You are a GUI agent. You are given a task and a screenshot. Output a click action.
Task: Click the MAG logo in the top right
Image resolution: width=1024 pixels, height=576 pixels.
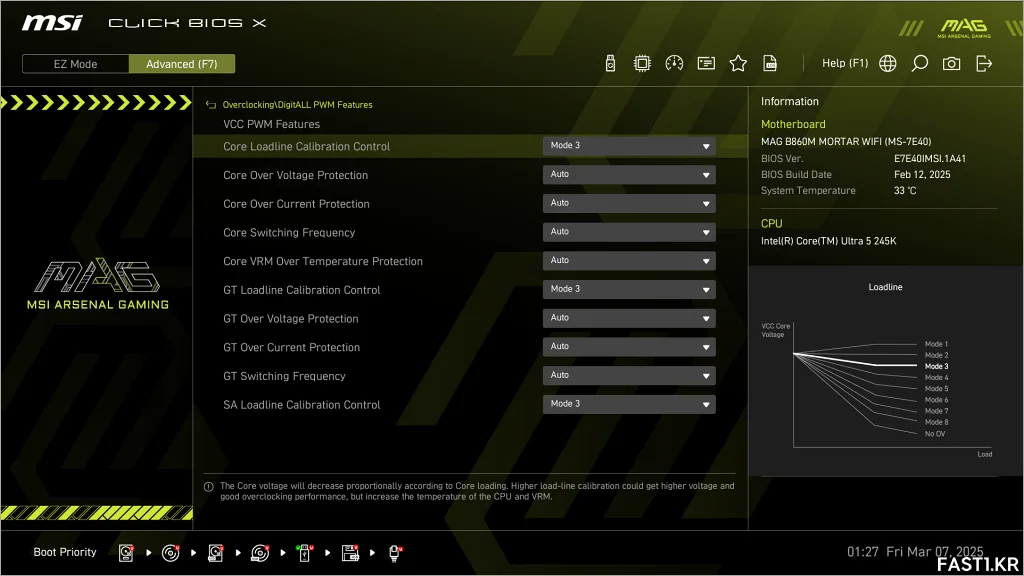coord(964,28)
